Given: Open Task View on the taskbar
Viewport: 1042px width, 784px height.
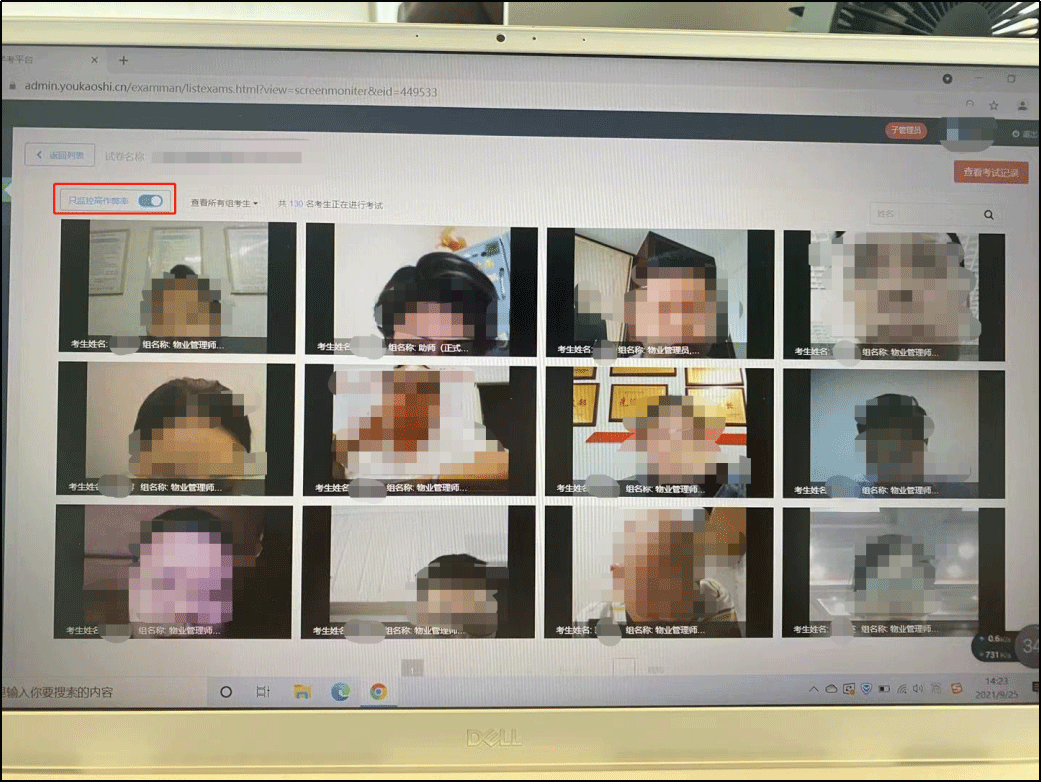Looking at the screenshot, I should [x=263, y=691].
